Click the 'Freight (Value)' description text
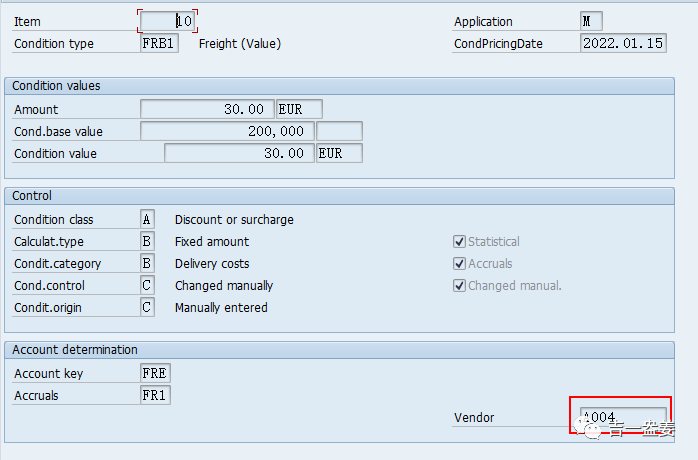Screen dimensions: 698x460 click(240, 44)
